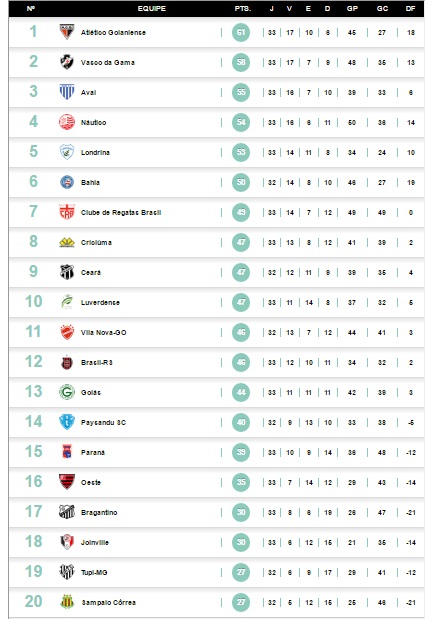Screen dimensions: 438x619
Task: Open the Bahia team badge
Action: (x=67, y=182)
